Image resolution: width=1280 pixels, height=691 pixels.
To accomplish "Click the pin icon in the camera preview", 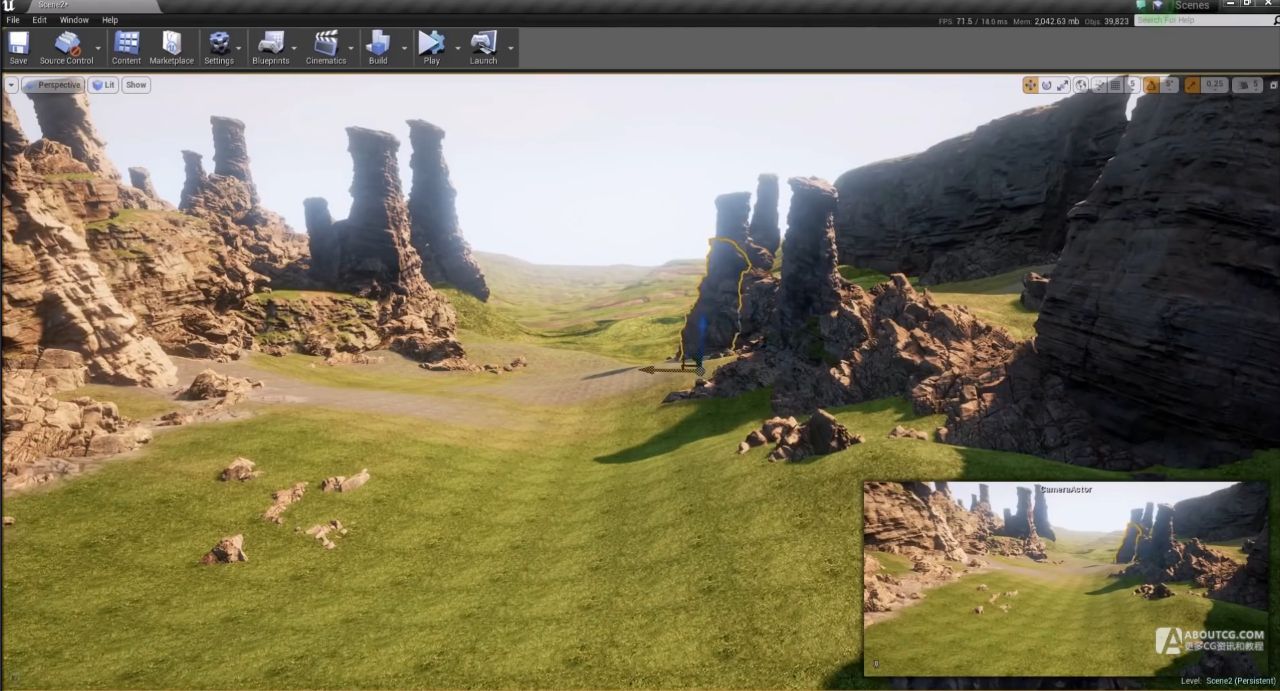I will click(x=876, y=663).
